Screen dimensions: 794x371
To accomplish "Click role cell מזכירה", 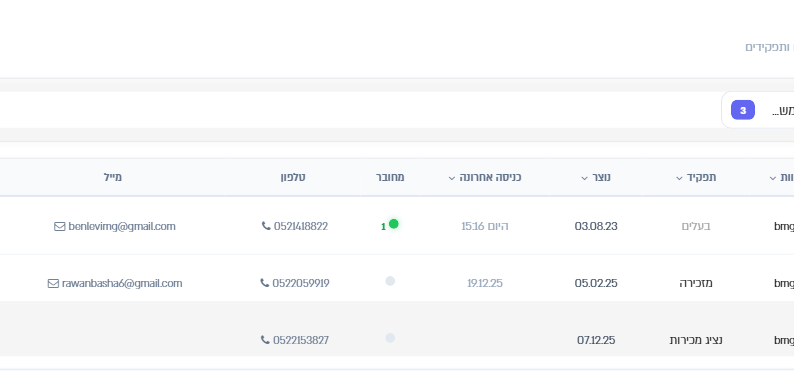I will [696, 283].
